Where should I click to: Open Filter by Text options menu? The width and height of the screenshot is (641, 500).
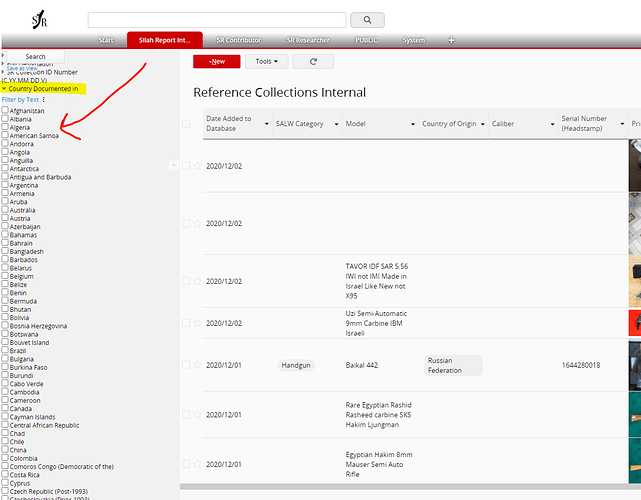[43, 99]
